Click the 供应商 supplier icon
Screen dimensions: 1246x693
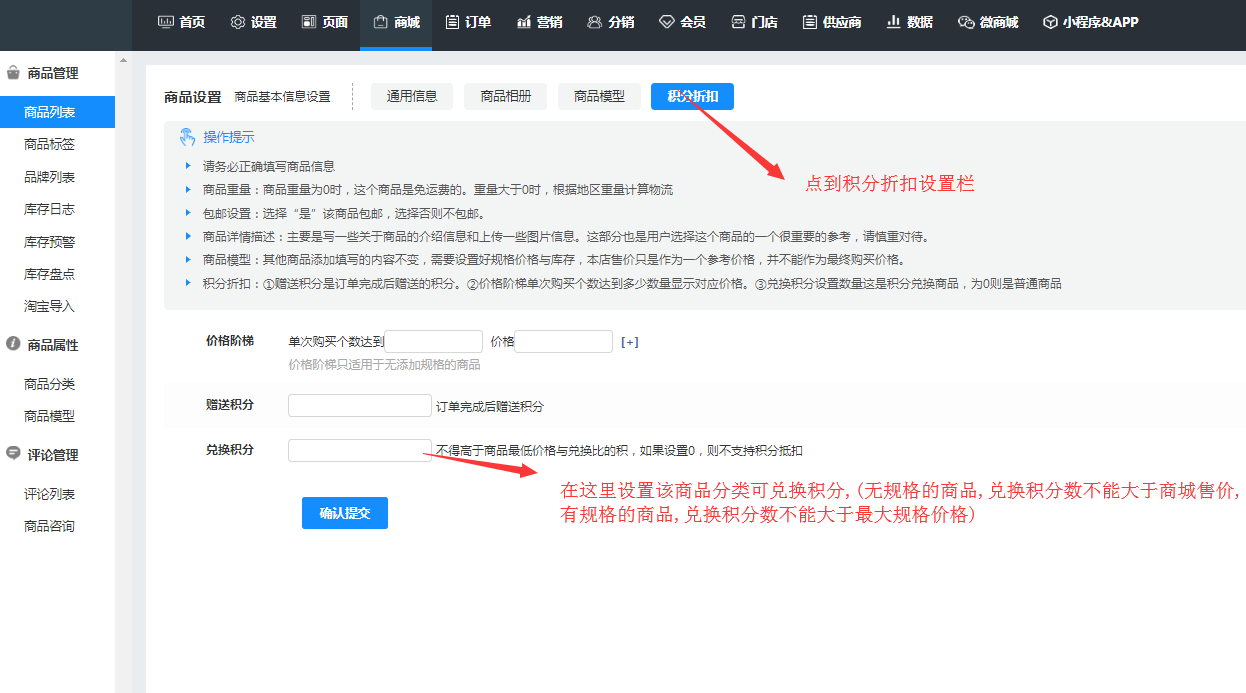[x=809, y=22]
